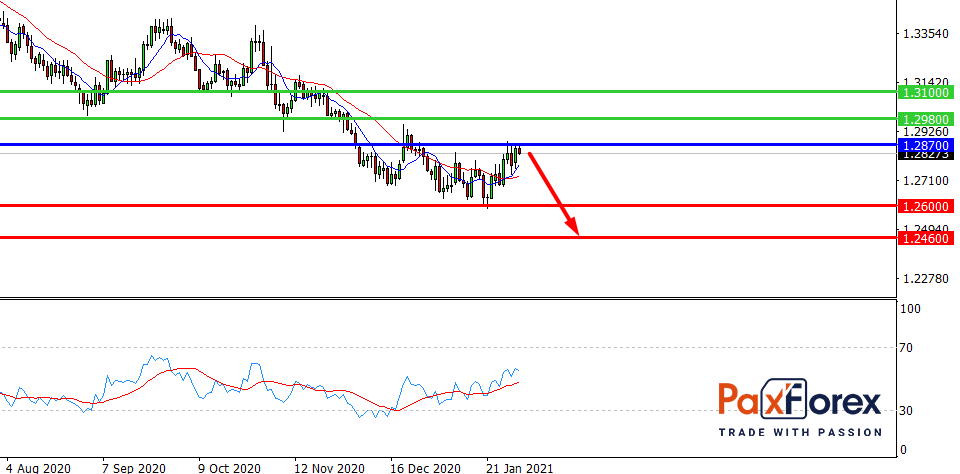The height and width of the screenshot is (474, 960).
Task: Click the current price label 1.28273
Action: [926, 156]
